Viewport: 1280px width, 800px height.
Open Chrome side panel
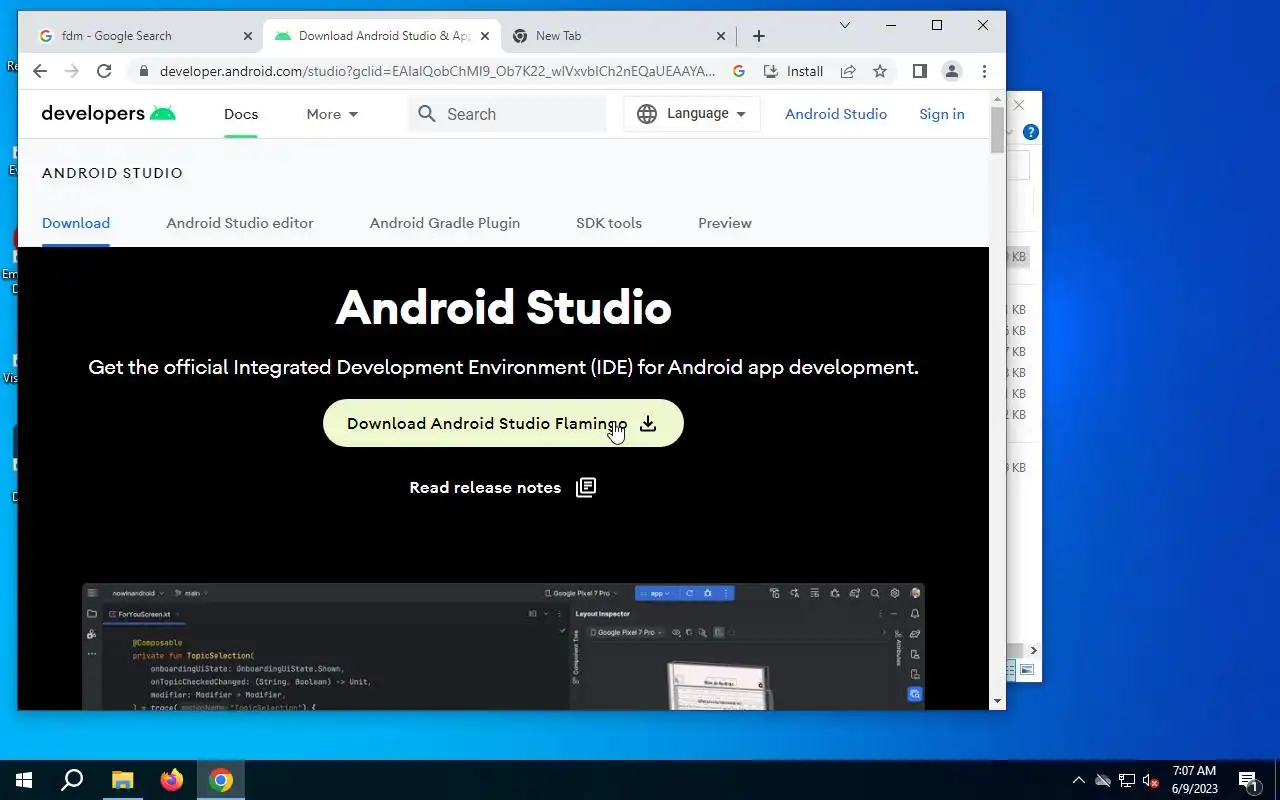click(x=920, y=71)
